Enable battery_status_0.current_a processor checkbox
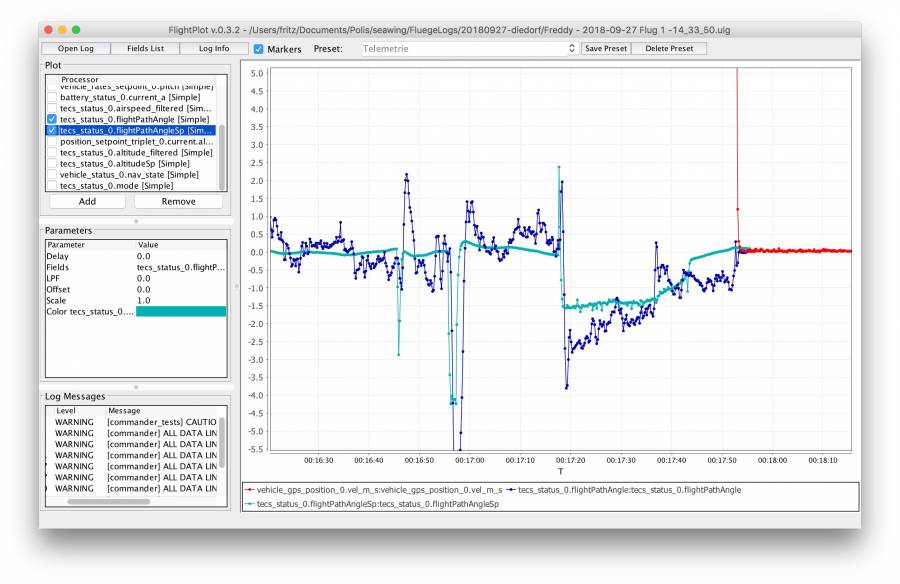900x584 pixels. click(x=52, y=97)
